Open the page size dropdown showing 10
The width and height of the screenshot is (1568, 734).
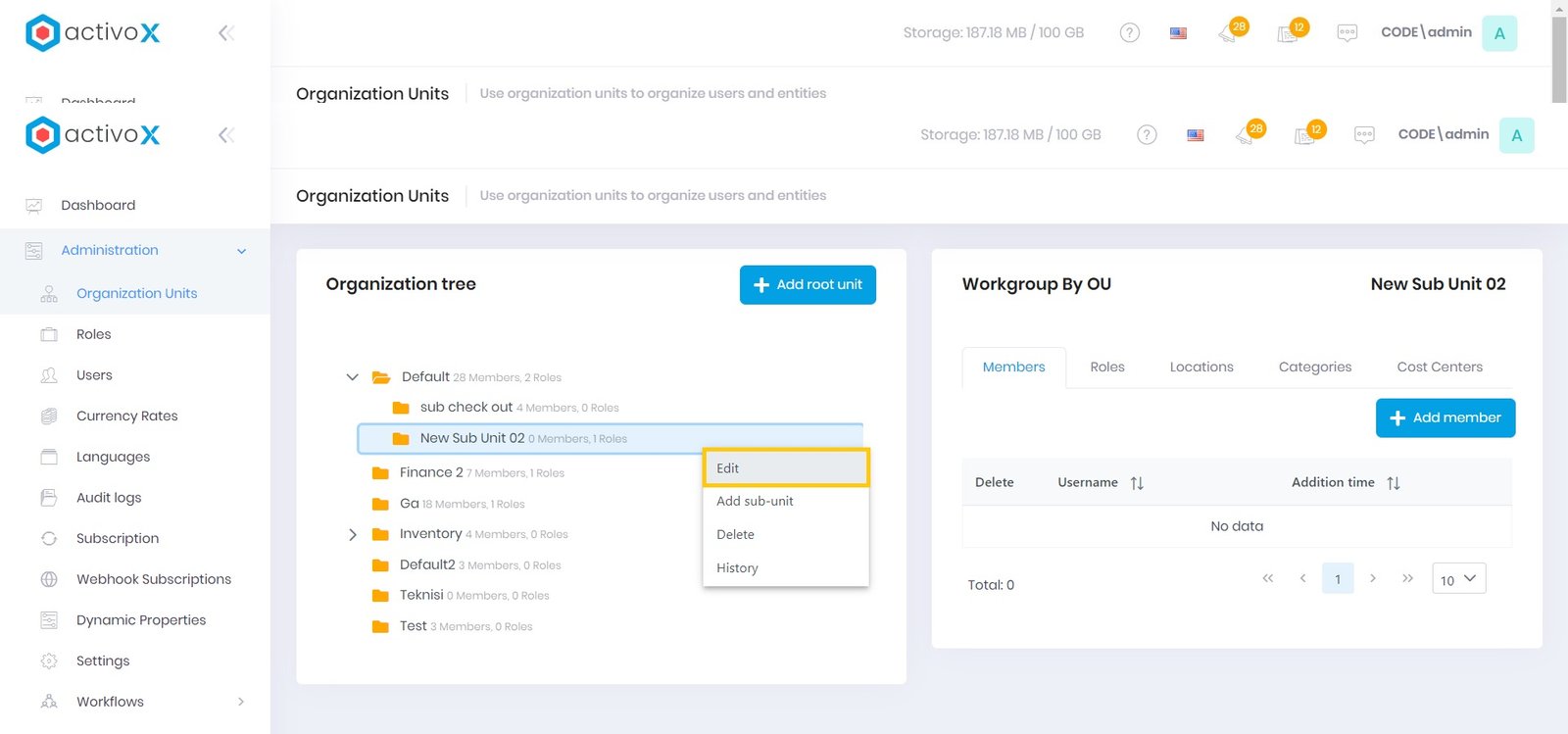1458,579
